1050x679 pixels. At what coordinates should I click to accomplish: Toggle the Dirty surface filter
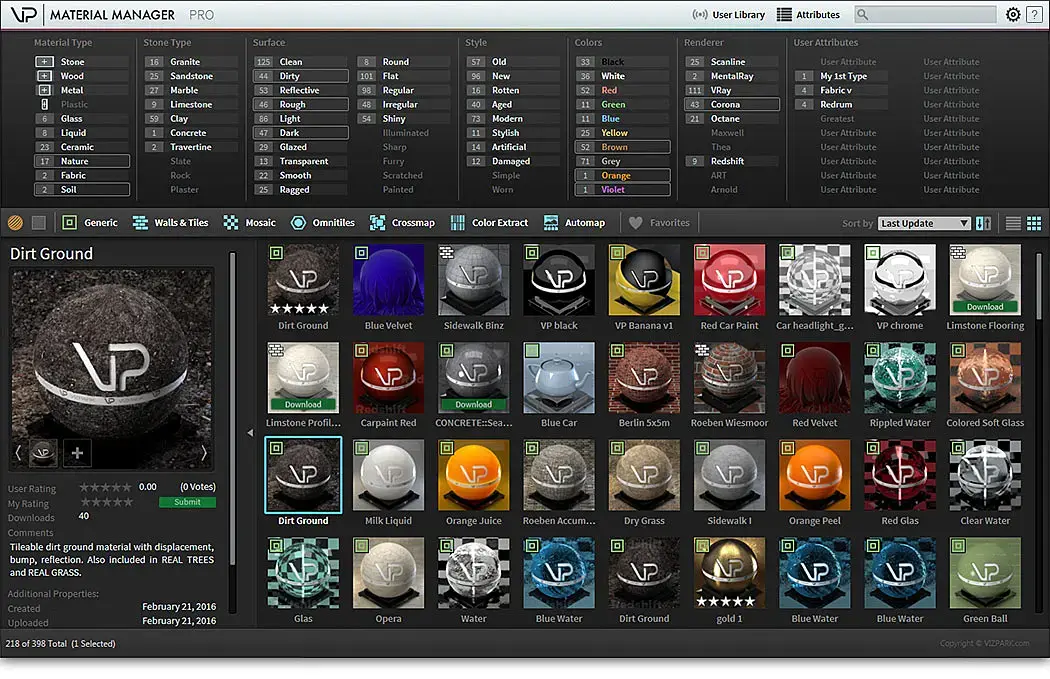(301, 76)
